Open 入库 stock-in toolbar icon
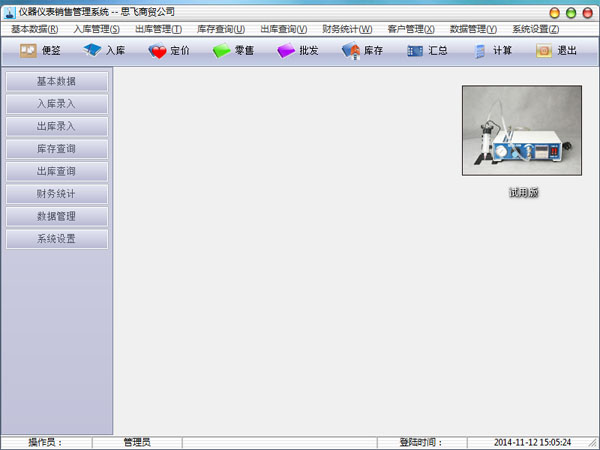This screenshot has height=450, width=600. point(93,50)
